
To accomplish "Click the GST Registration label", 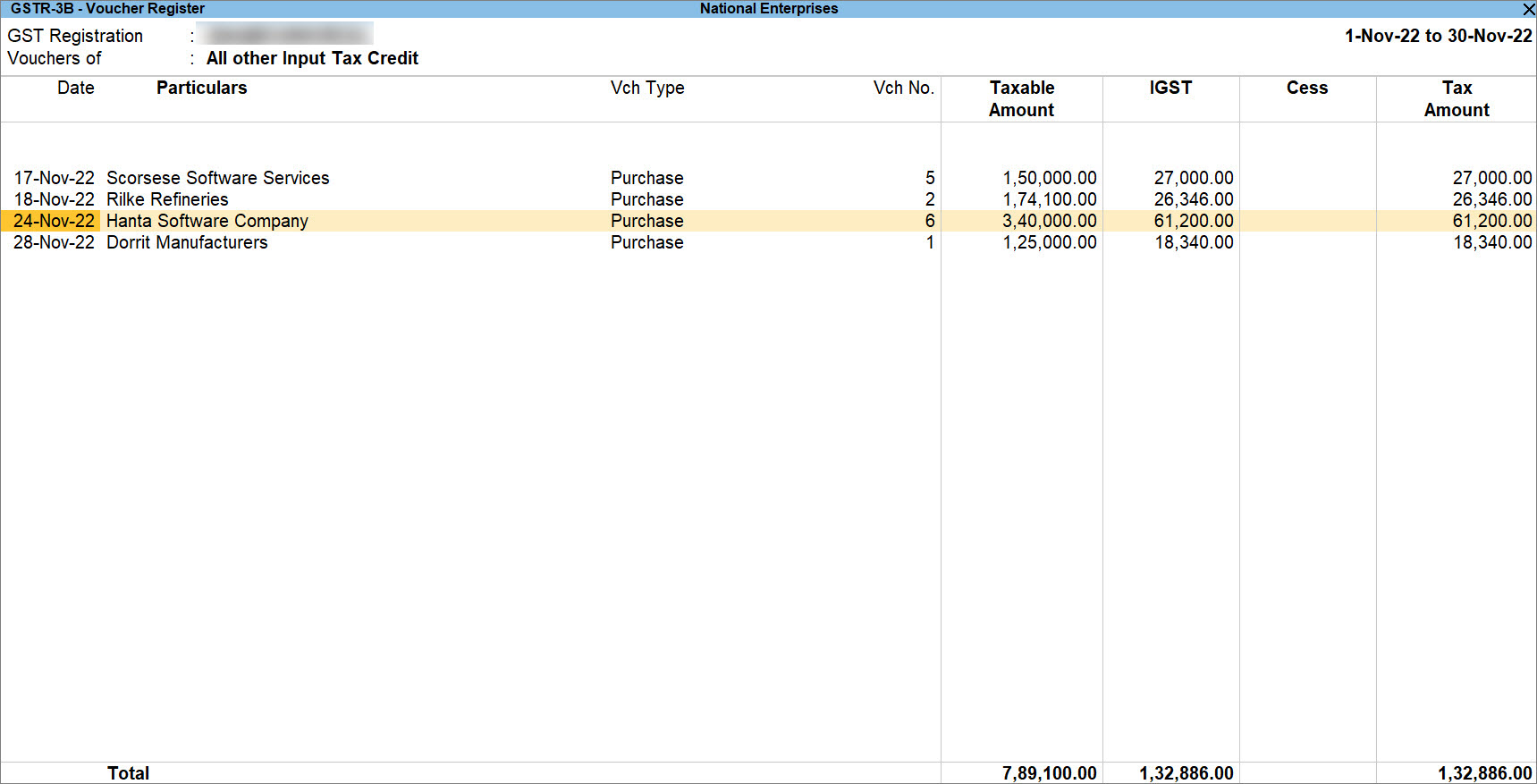I will coord(75,36).
